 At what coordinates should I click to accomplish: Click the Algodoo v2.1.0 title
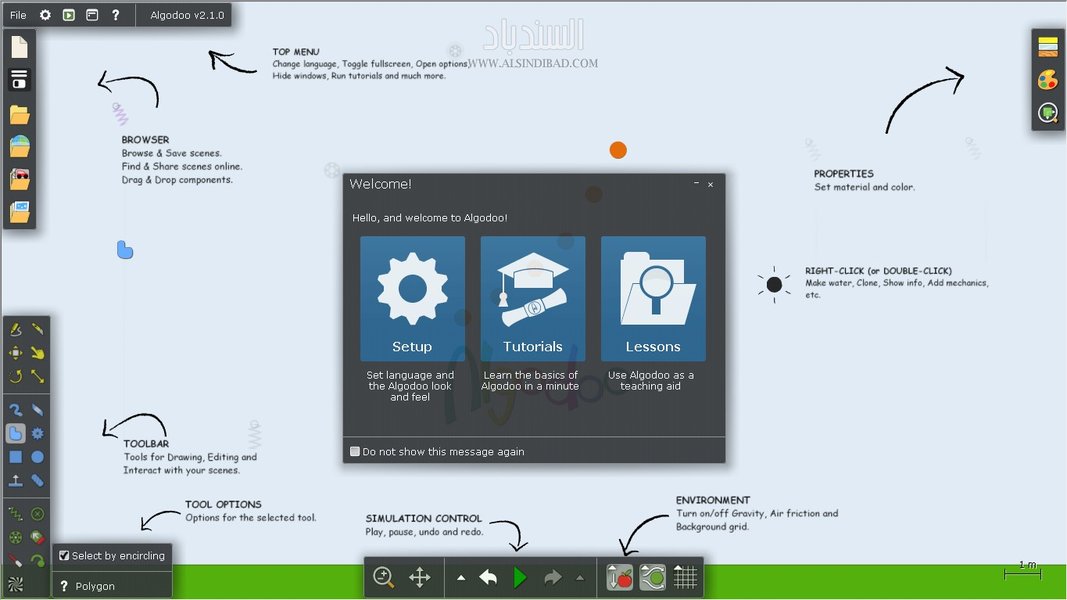click(187, 15)
